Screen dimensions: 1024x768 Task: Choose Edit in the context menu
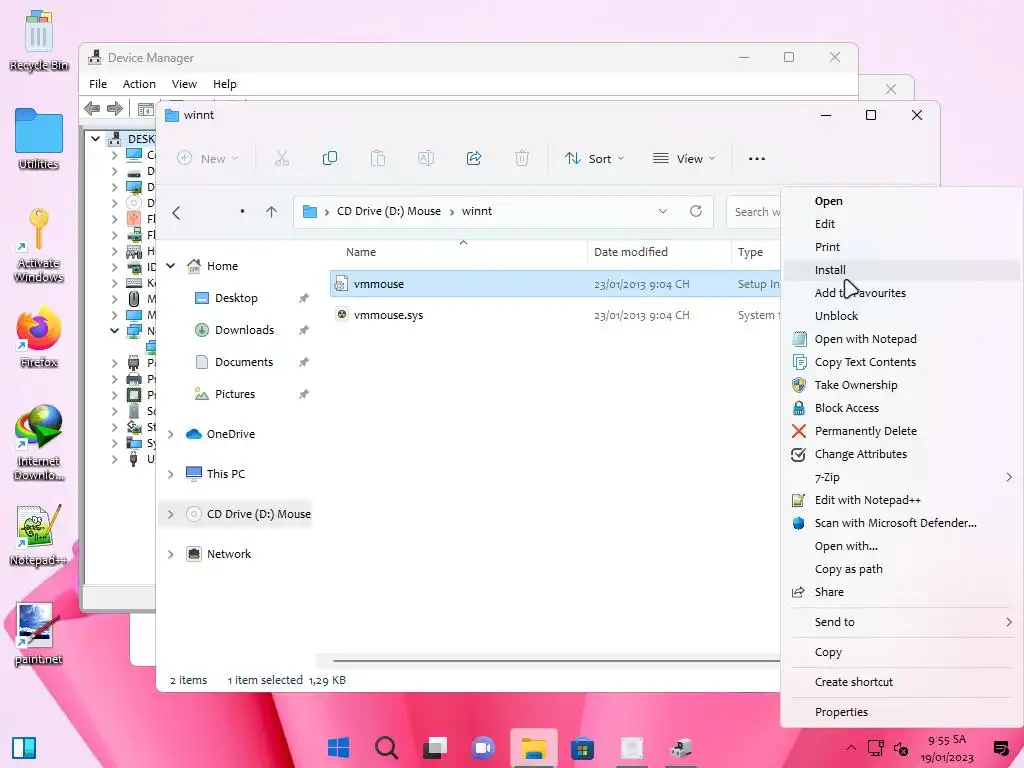coord(902,224)
